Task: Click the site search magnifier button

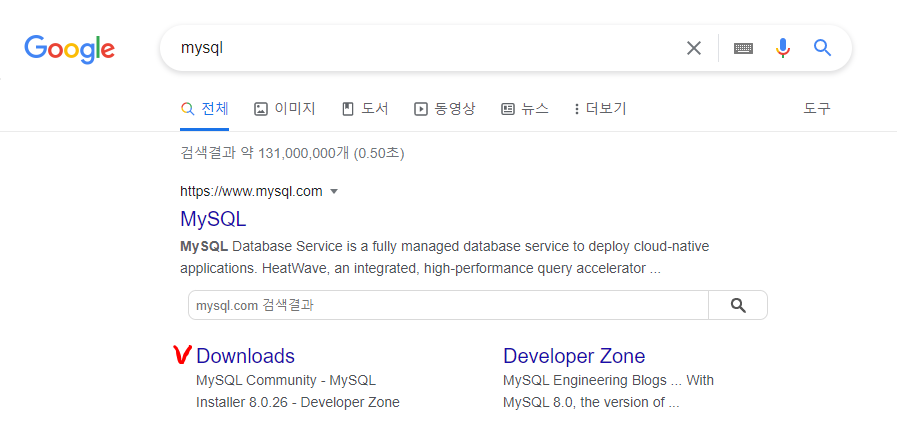Action: [738, 306]
